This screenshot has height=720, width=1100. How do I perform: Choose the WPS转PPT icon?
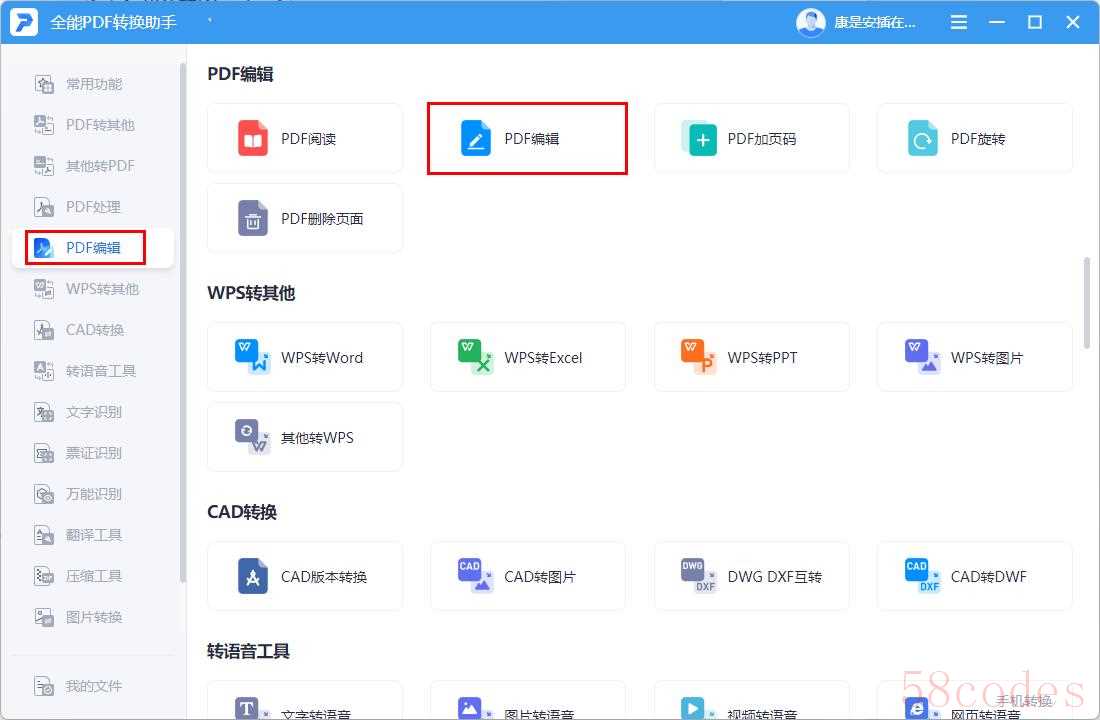click(699, 356)
